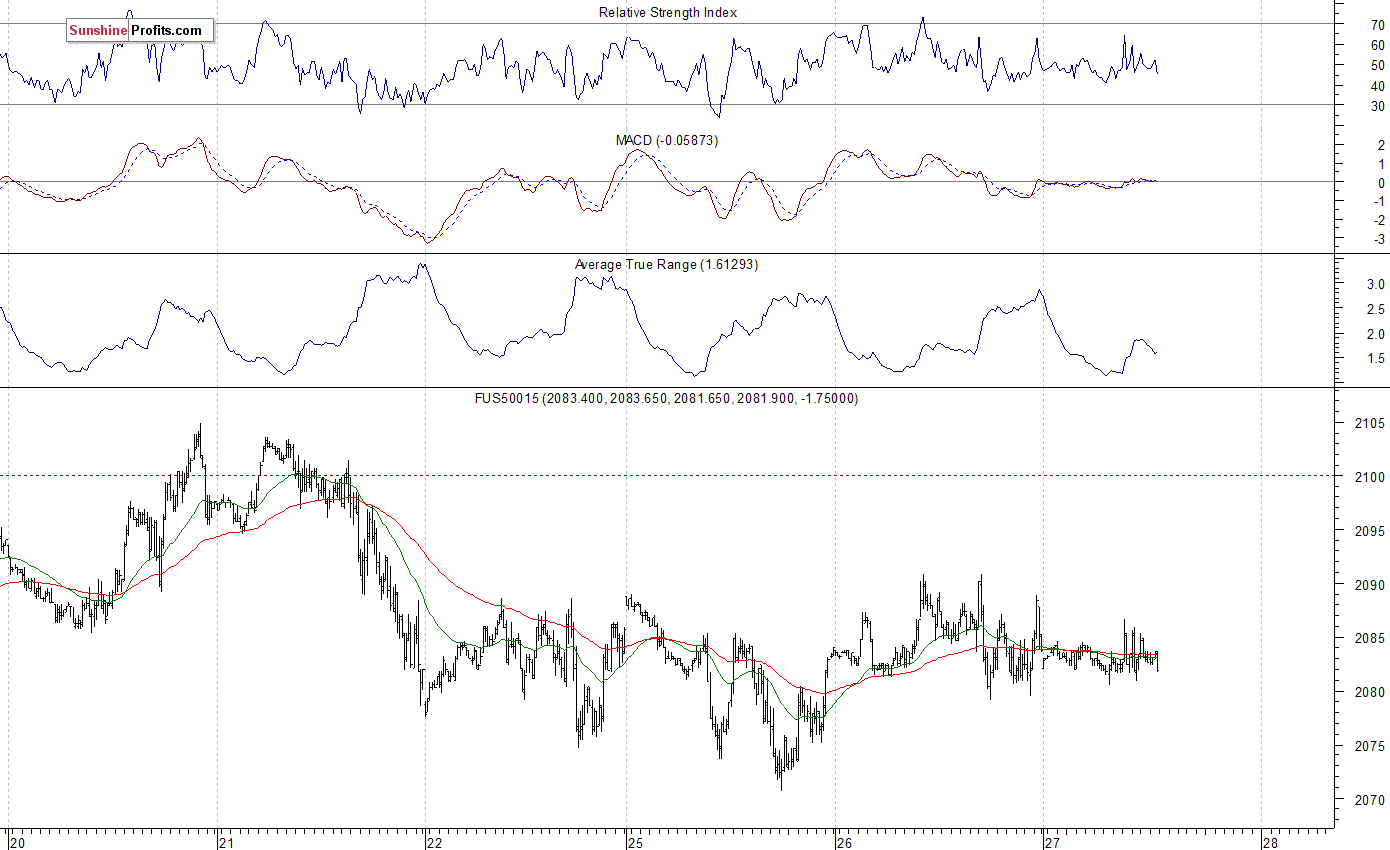The width and height of the screenshot is (1390, 850).
Task: Click the RSI 50 axis label
Action: [x=1378, y=66]
